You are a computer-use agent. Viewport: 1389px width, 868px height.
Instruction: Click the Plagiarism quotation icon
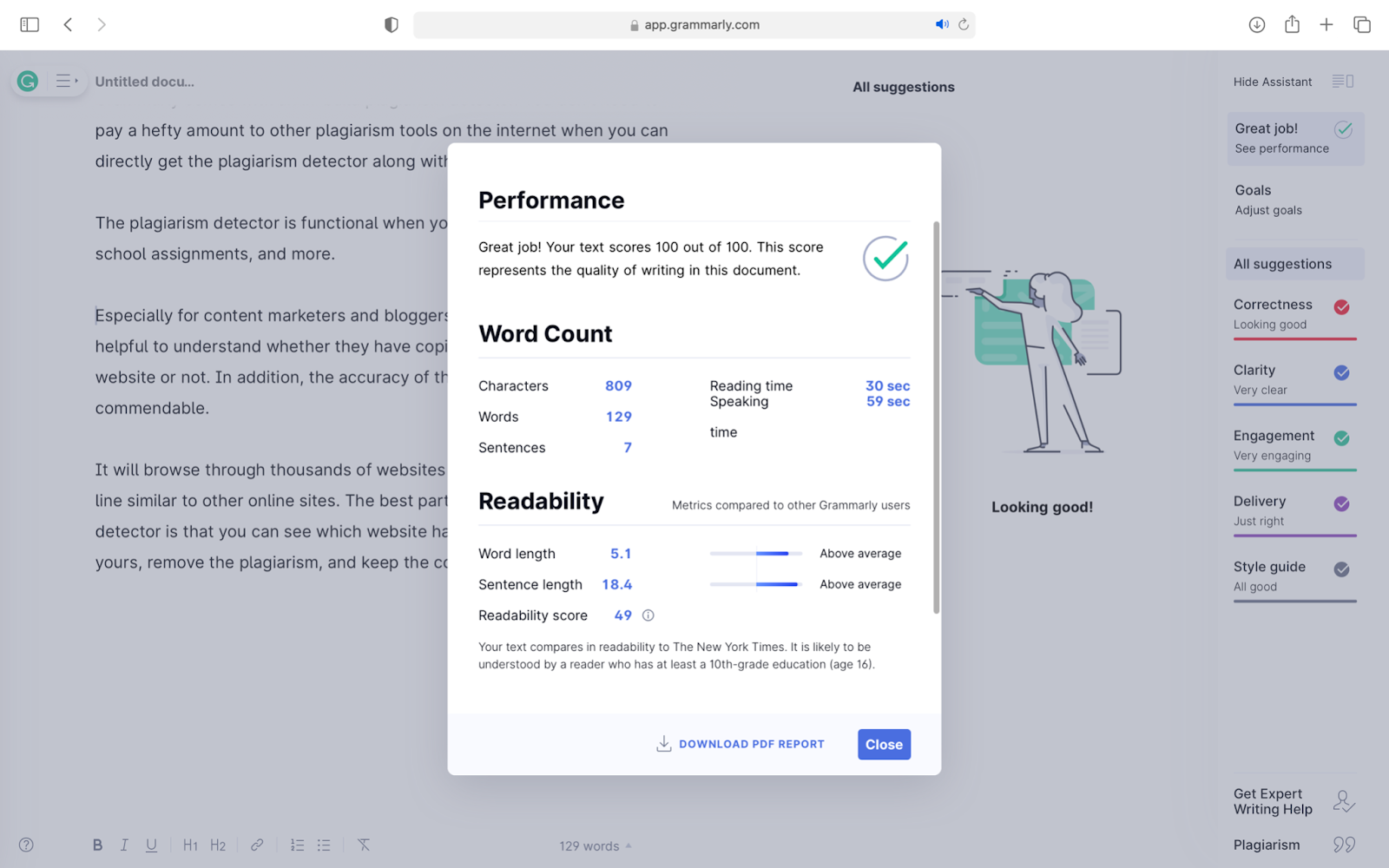pyautogui.click(x=1345, y=845)
